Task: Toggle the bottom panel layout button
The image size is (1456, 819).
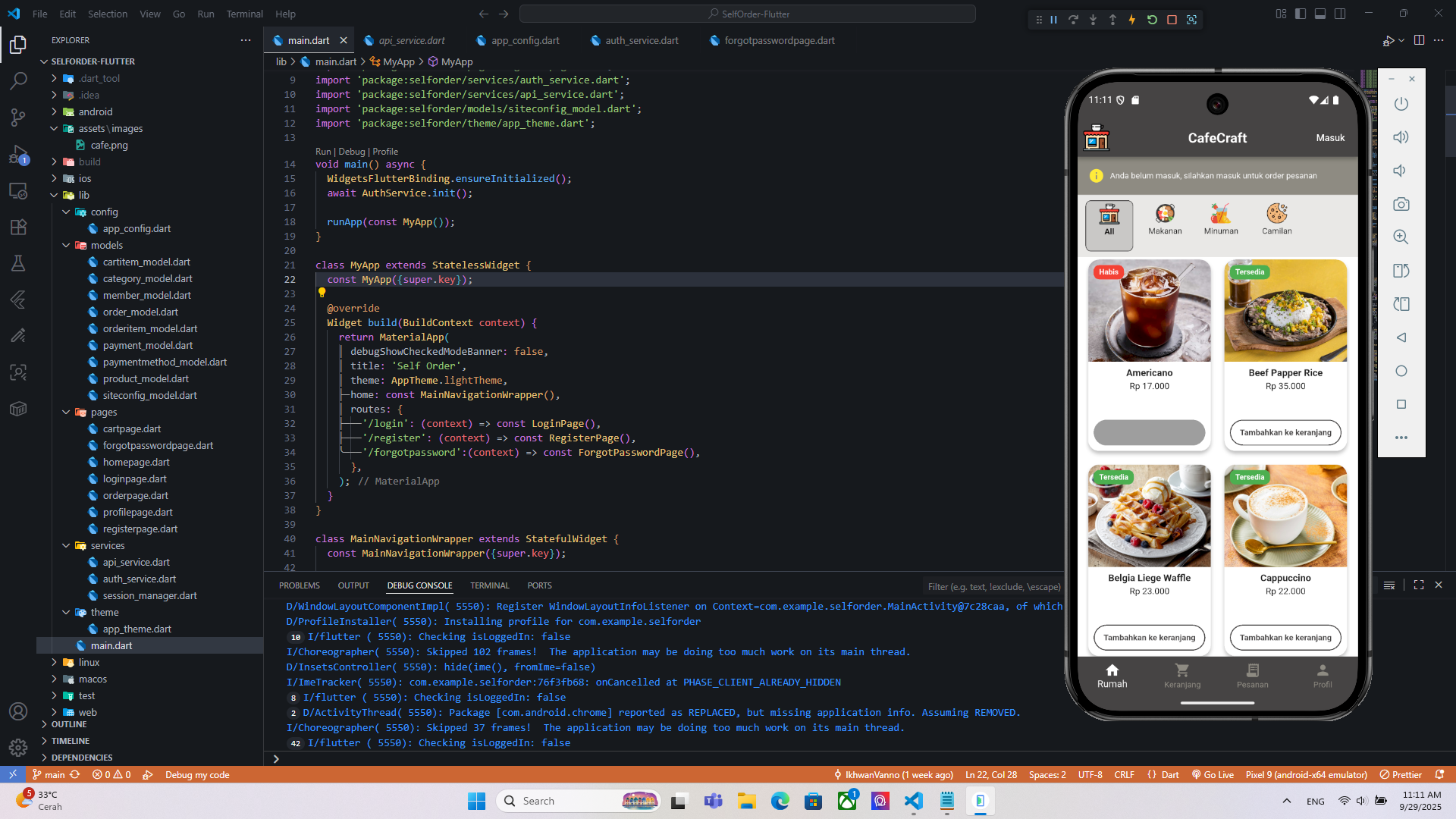Action: point(1319,14)
